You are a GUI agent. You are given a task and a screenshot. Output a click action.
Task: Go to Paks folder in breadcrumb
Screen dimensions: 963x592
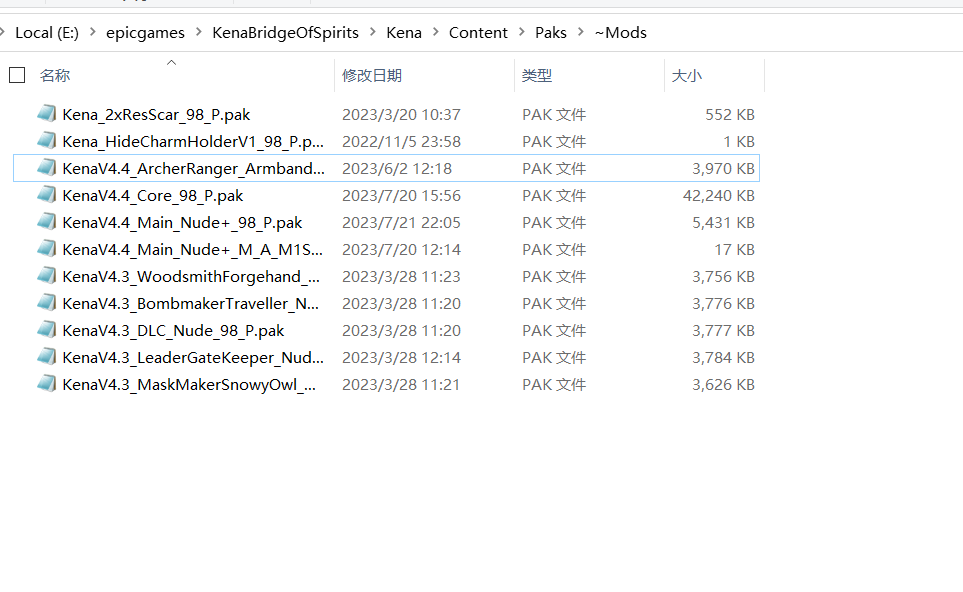click(551, 33)
